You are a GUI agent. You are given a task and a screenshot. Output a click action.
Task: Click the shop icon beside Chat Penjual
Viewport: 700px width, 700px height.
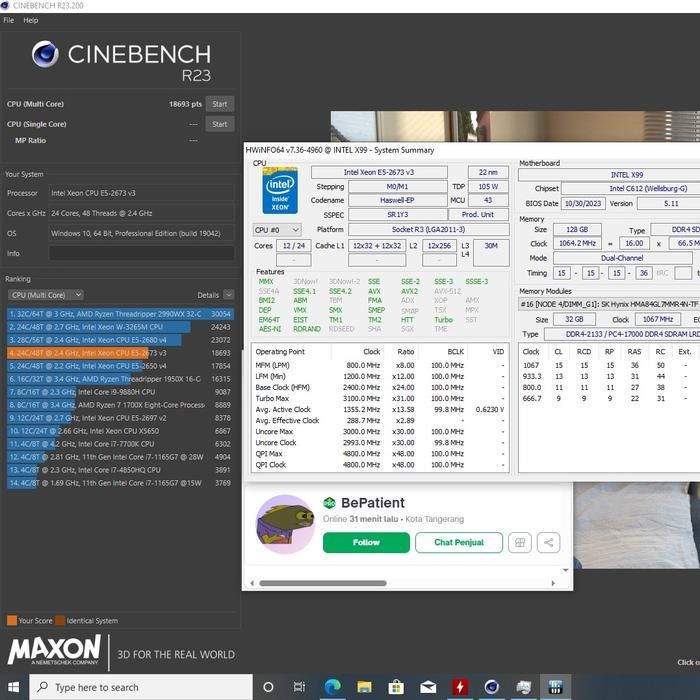518,542
